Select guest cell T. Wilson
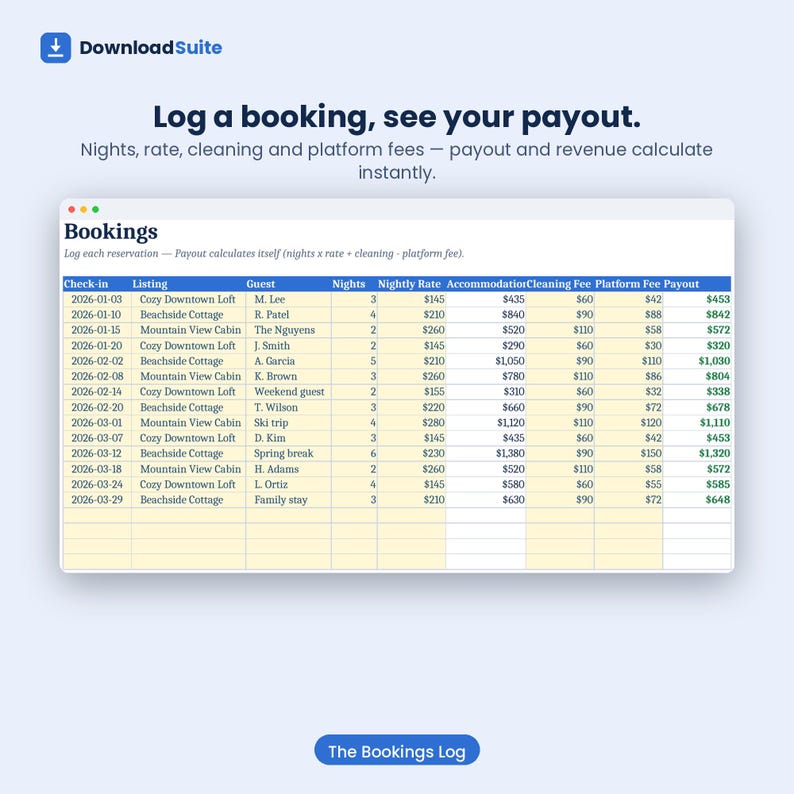Screen dimensions: 794x794 [288, 407]
